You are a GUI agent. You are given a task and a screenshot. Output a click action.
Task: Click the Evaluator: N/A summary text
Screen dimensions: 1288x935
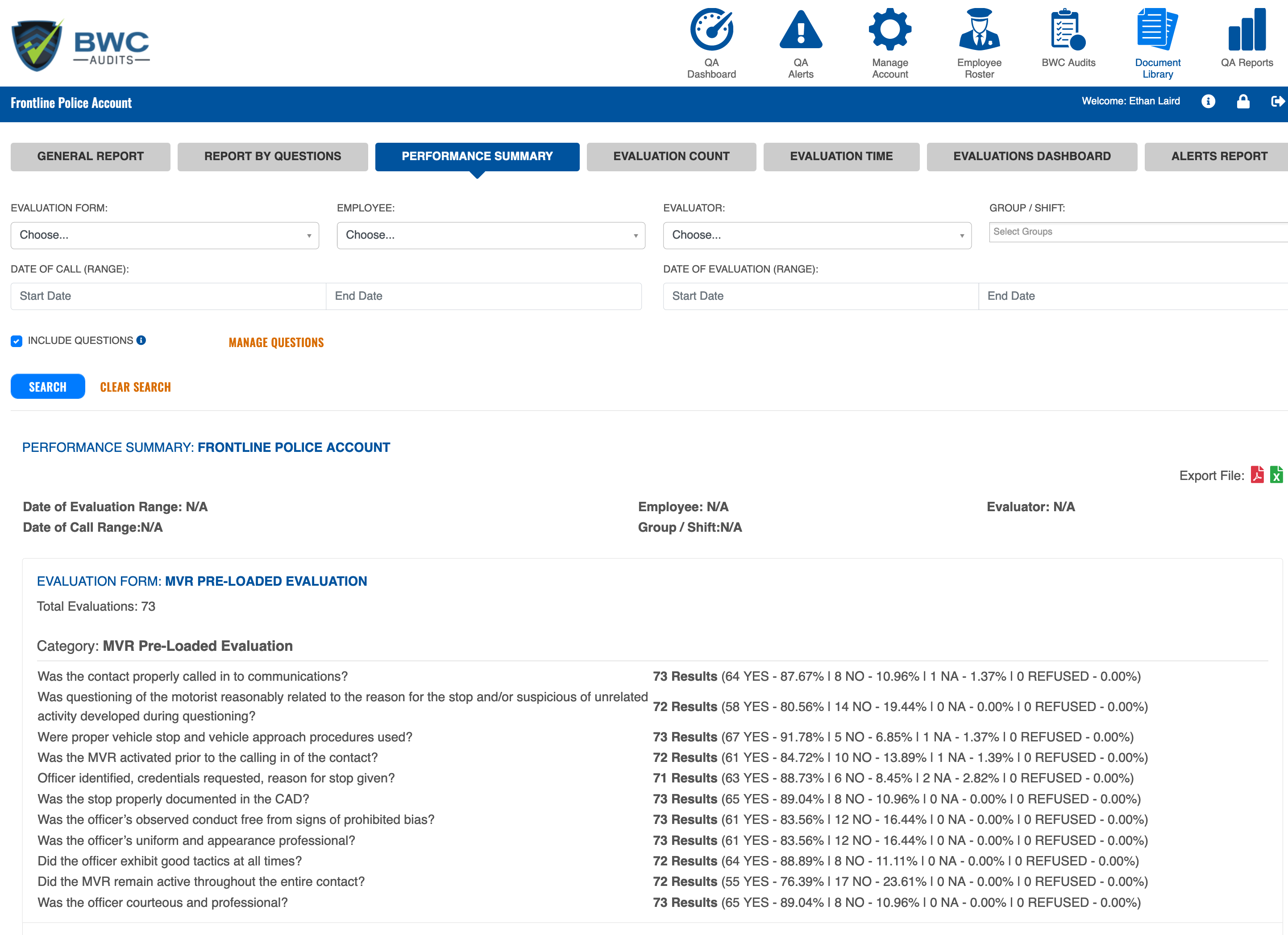(1031, 506)
